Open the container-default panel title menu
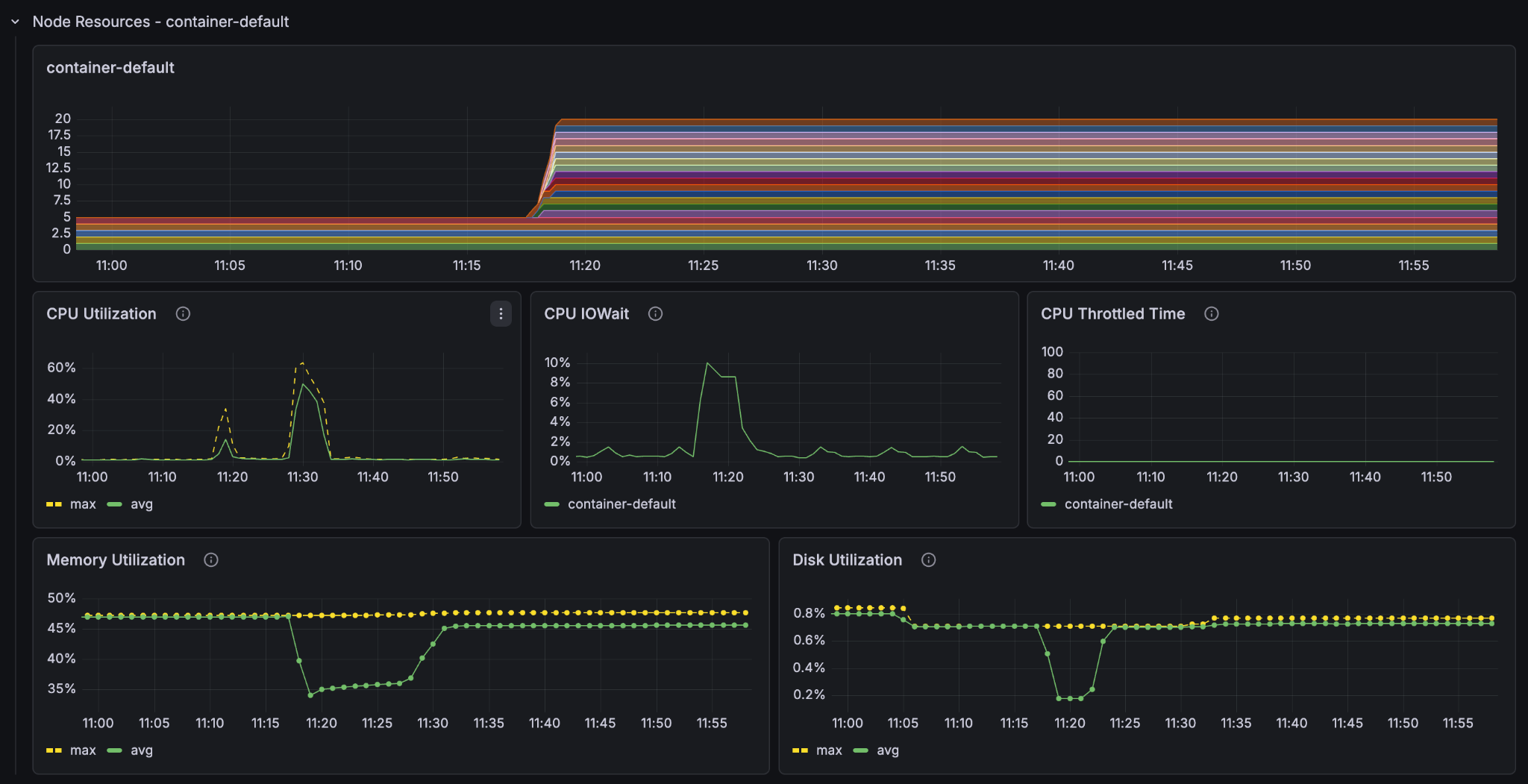Screen dimensions: 1528x784 [110, 67]
